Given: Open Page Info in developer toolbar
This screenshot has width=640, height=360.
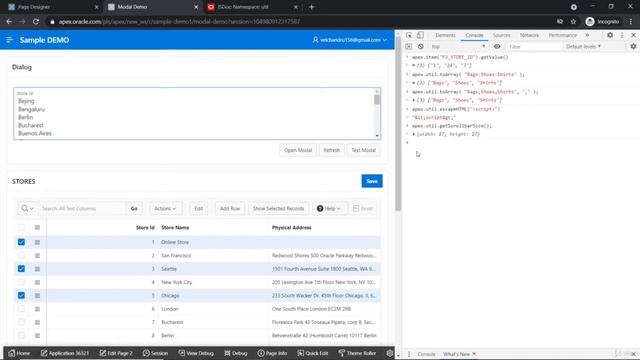Looking at the screenshot, I should pyautogui.click(x=272, y=353).
